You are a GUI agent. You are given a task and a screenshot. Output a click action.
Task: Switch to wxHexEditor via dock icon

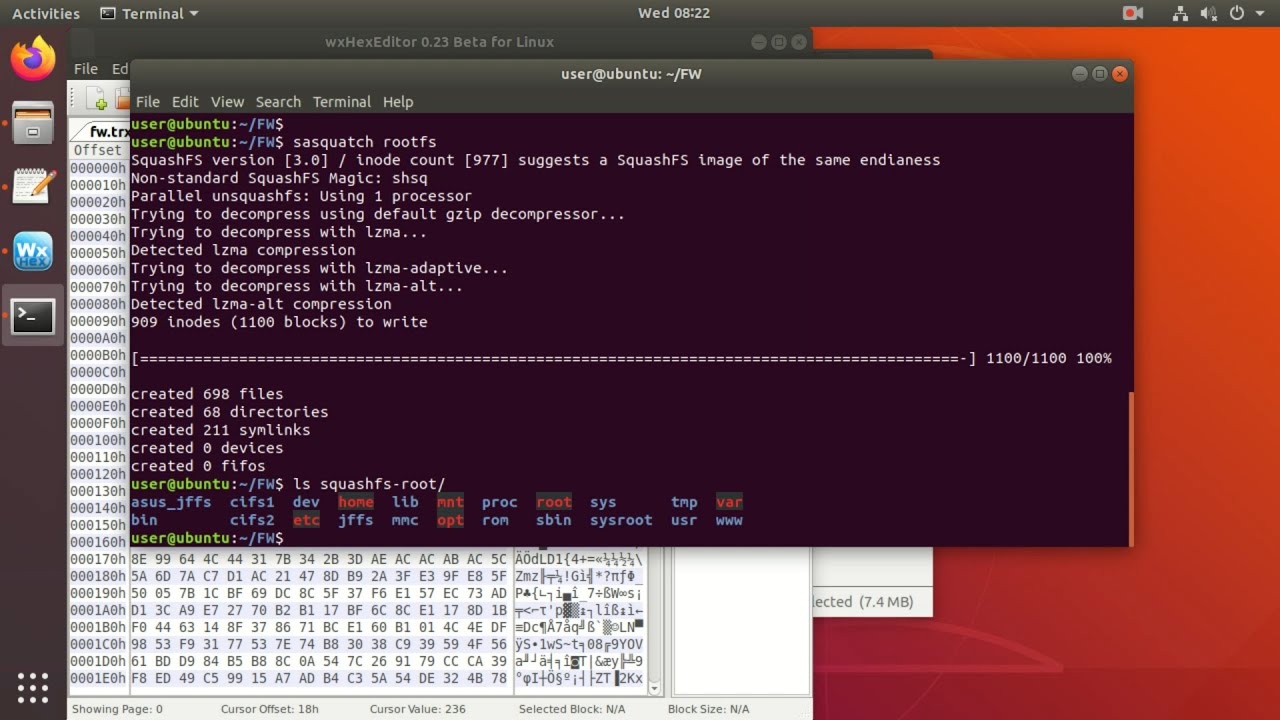click(x=33, y=251)
